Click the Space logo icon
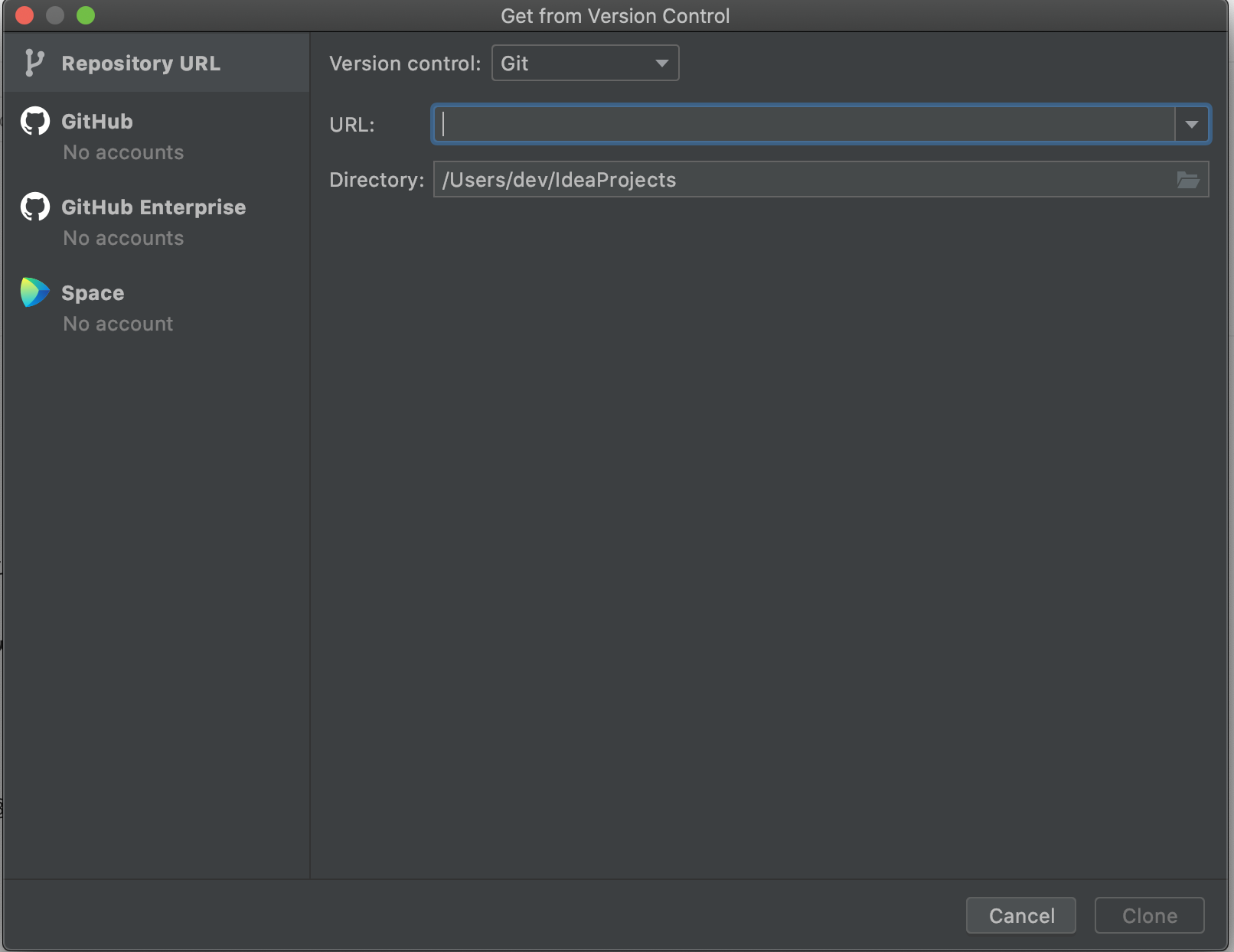 pyautogui.click(x=34, y=292)
